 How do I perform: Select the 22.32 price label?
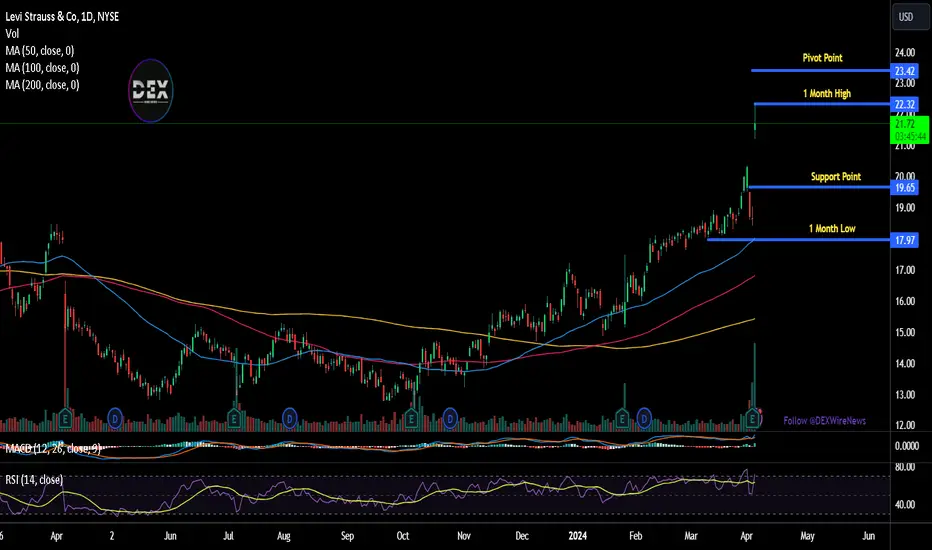(x=905, y=105)
